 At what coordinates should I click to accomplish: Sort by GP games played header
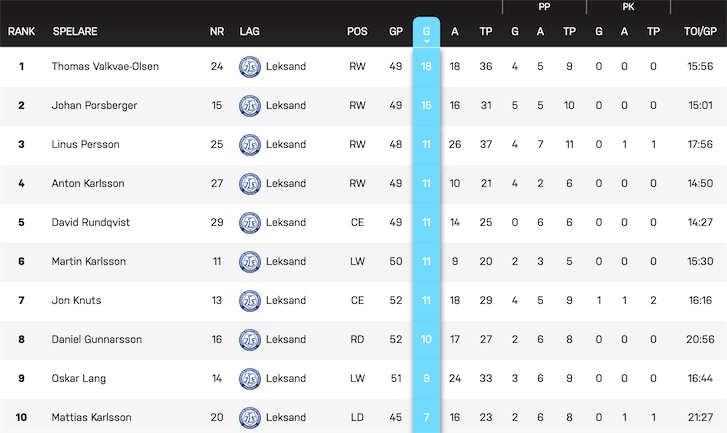coord(395,32)
